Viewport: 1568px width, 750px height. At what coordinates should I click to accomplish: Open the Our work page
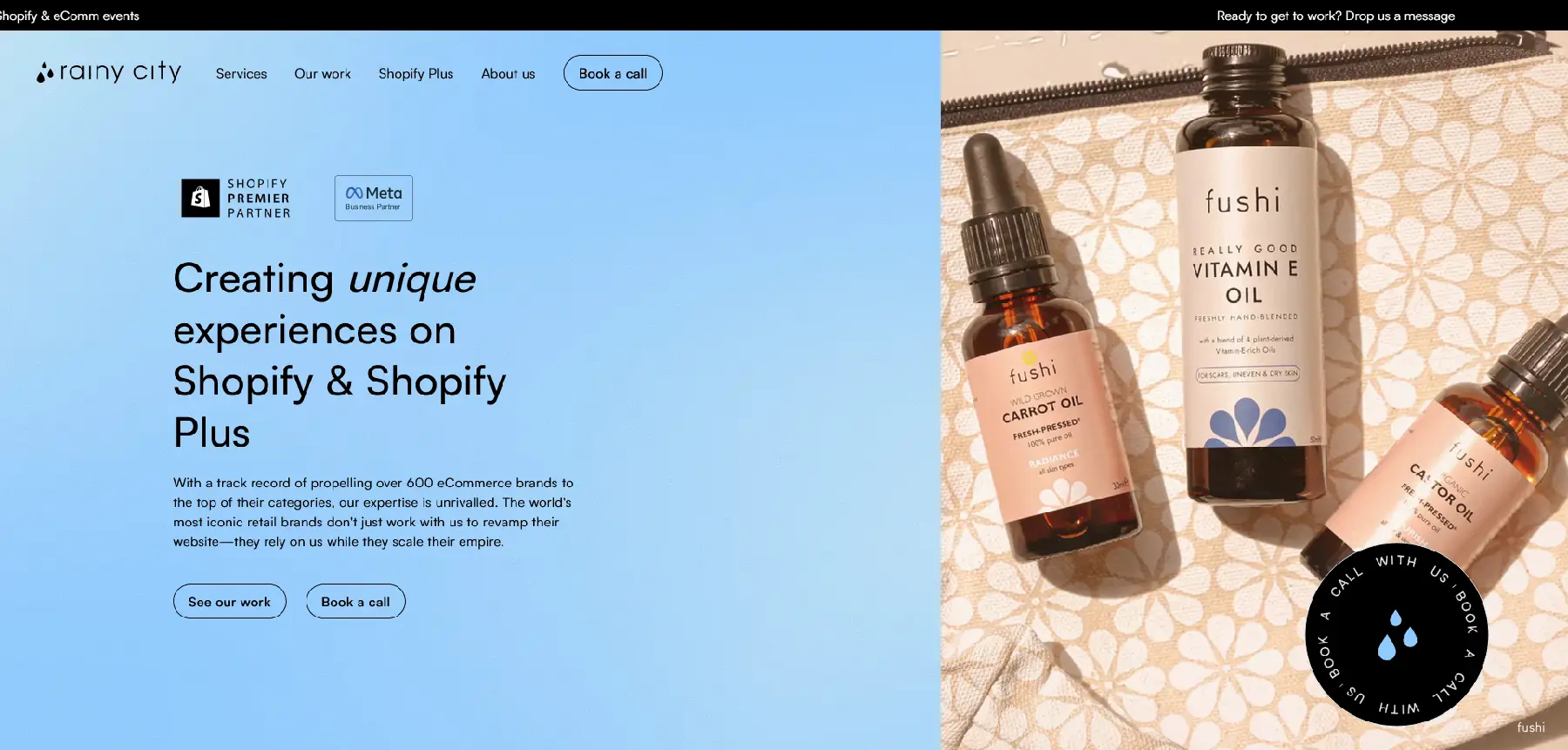pyautogui.click(x=322, y=74)
